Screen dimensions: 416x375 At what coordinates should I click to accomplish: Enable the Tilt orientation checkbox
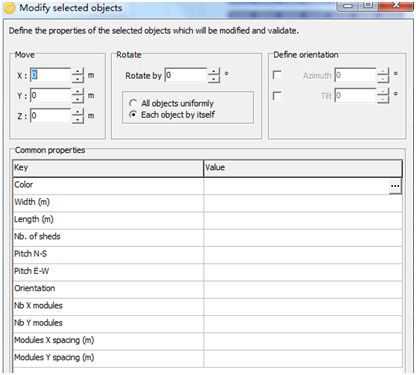(277, 96)
